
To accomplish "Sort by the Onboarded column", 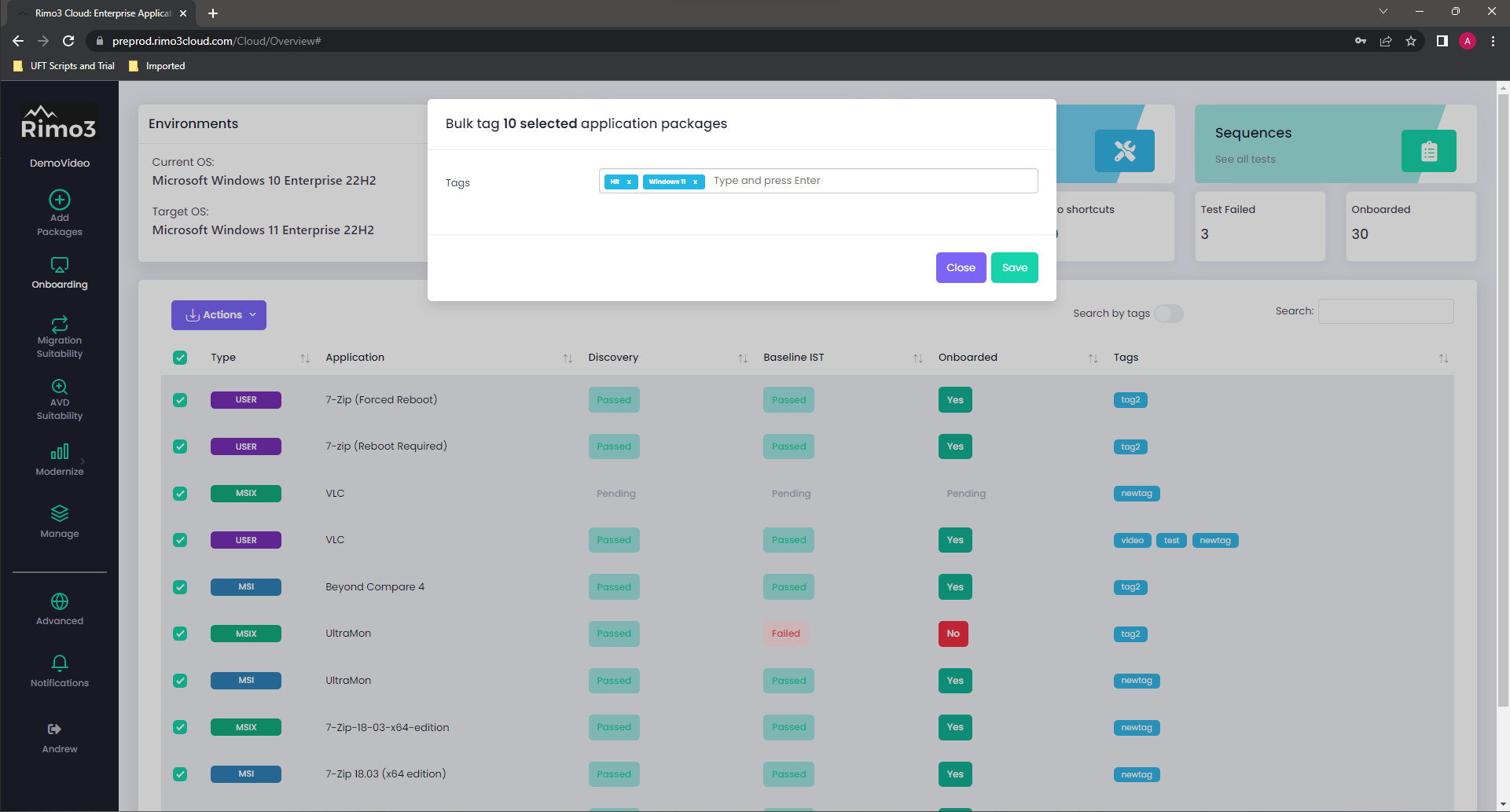I will (1093, 358).
